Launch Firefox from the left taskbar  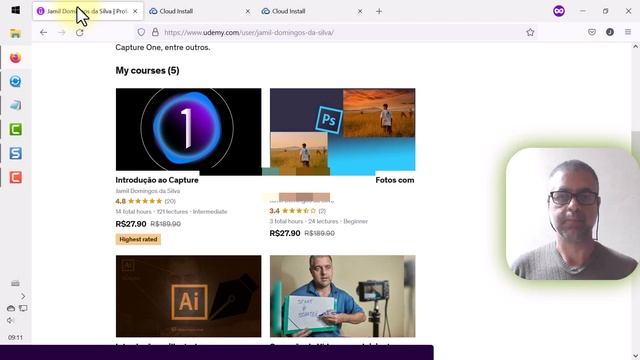(x=16, y=58)
